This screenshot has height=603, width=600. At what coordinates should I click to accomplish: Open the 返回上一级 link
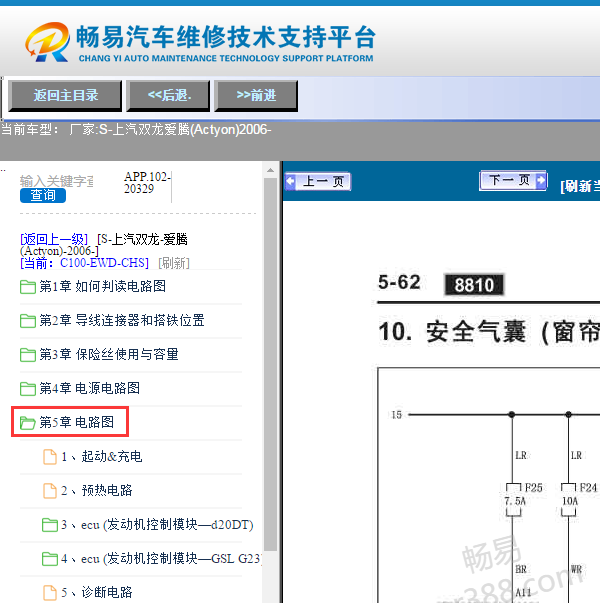click(x=54, y=239)
